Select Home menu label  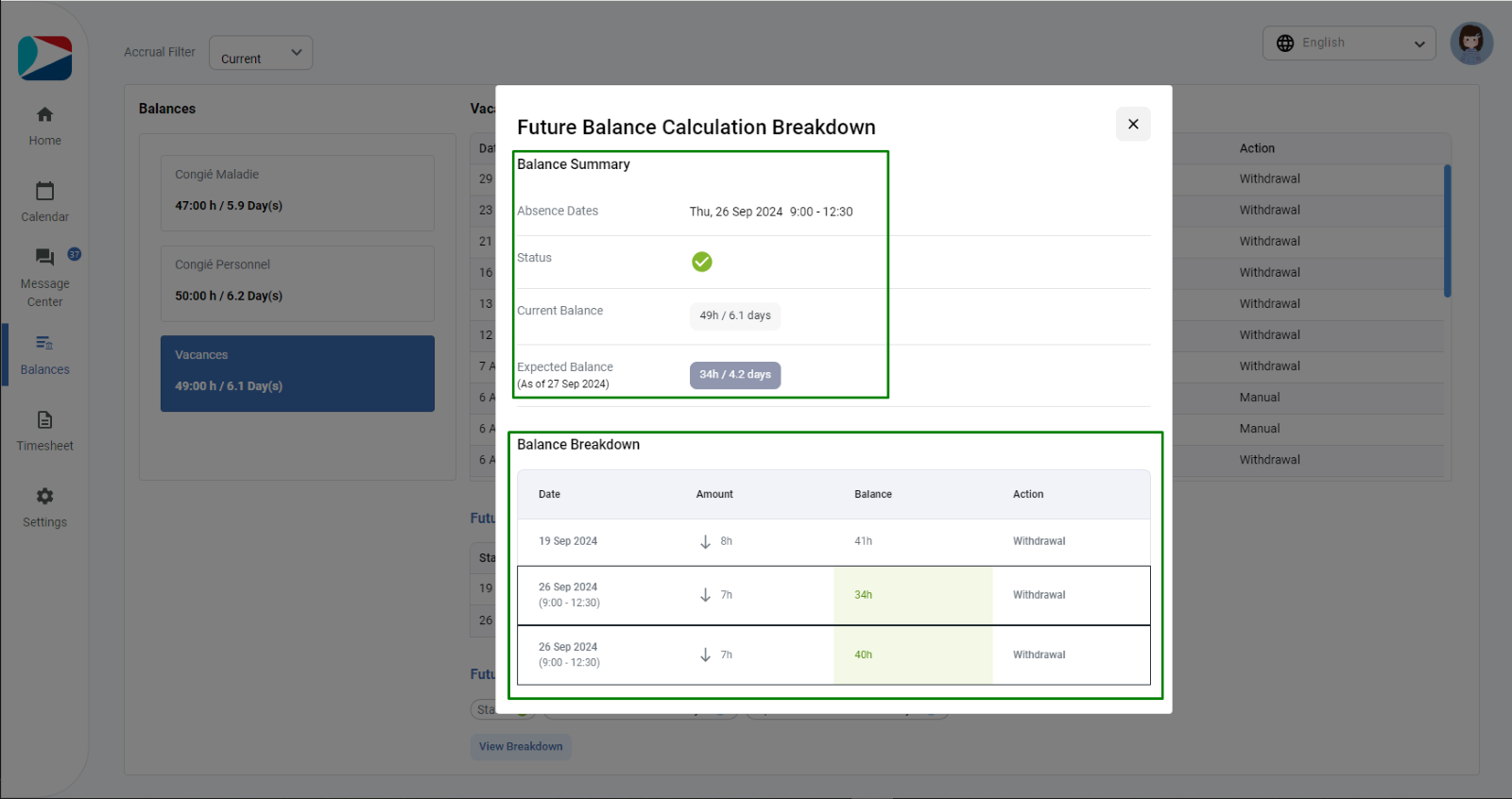coord(44,141)
